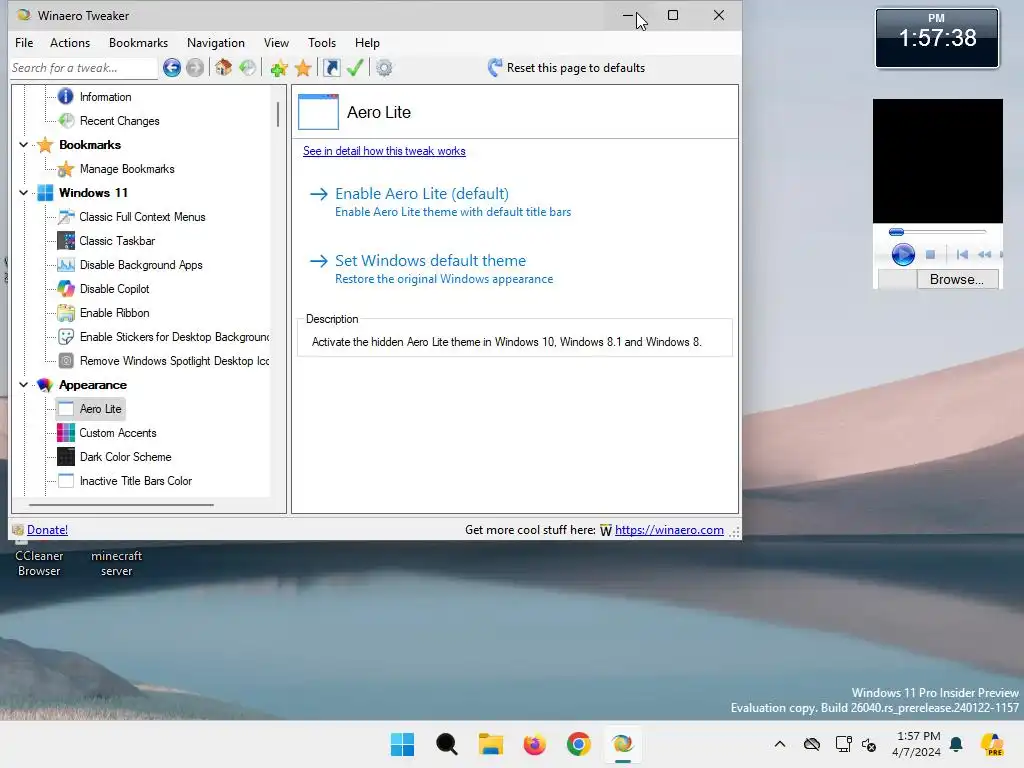This screenshot has height=768, width=1024.
Task: Select Classic Taskbar tweak
Action: coord(117,241)
